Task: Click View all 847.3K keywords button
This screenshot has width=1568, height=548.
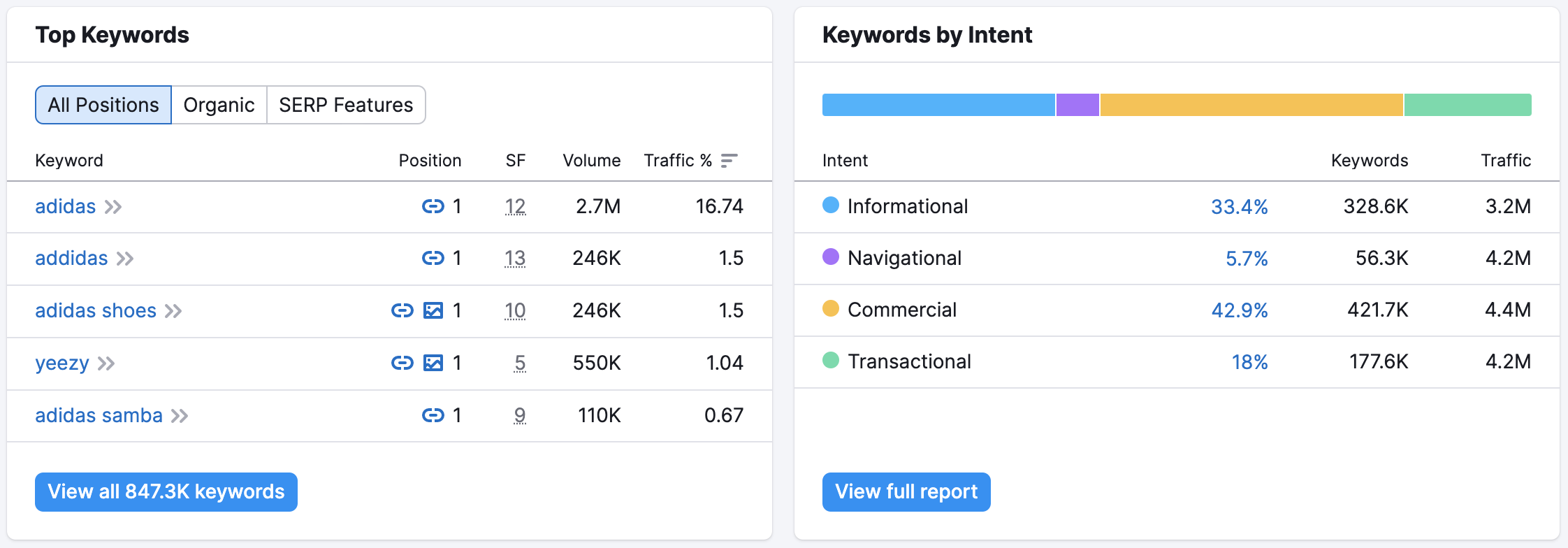Action: [x=166, y=492]
